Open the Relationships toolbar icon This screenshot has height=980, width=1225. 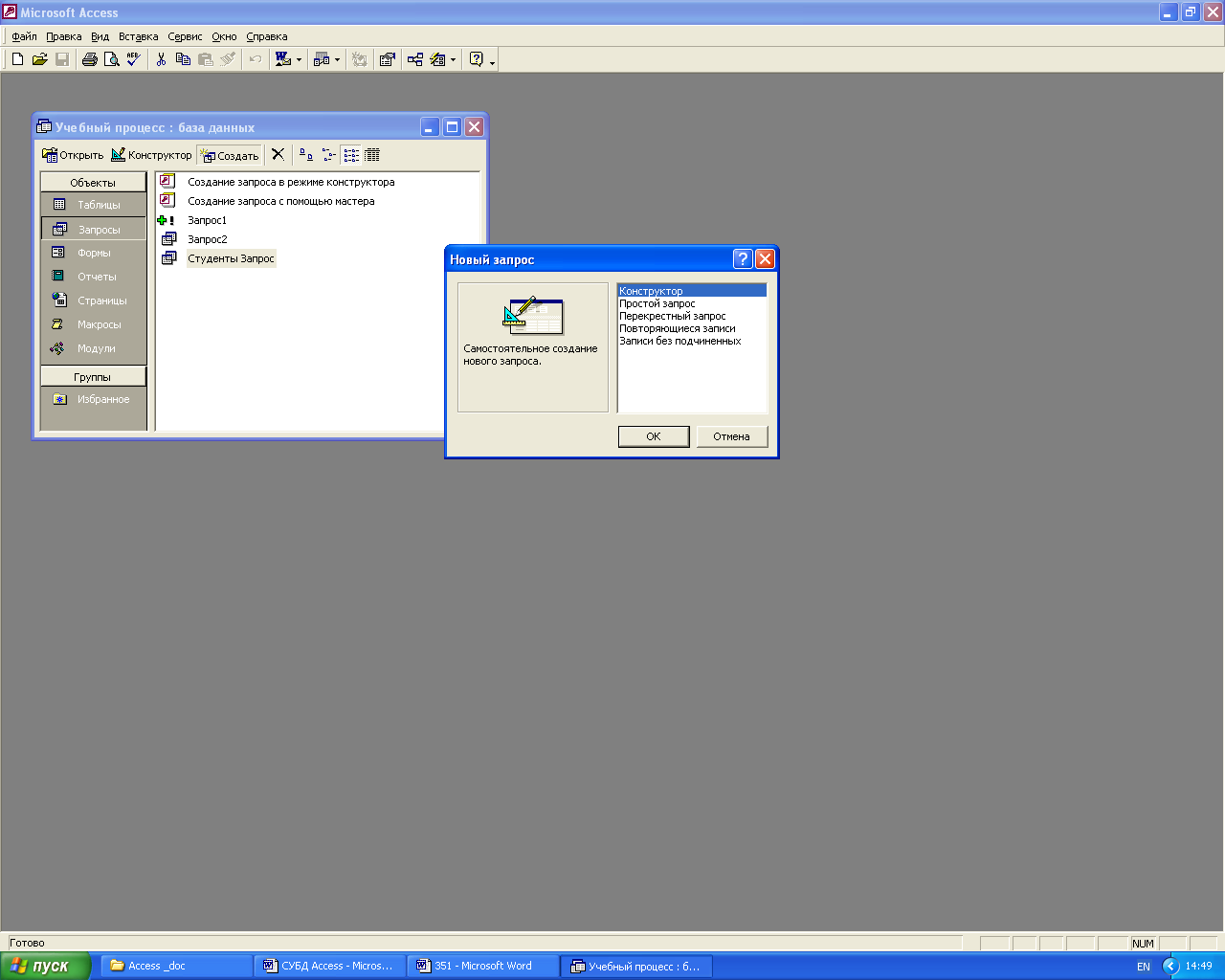414,59
